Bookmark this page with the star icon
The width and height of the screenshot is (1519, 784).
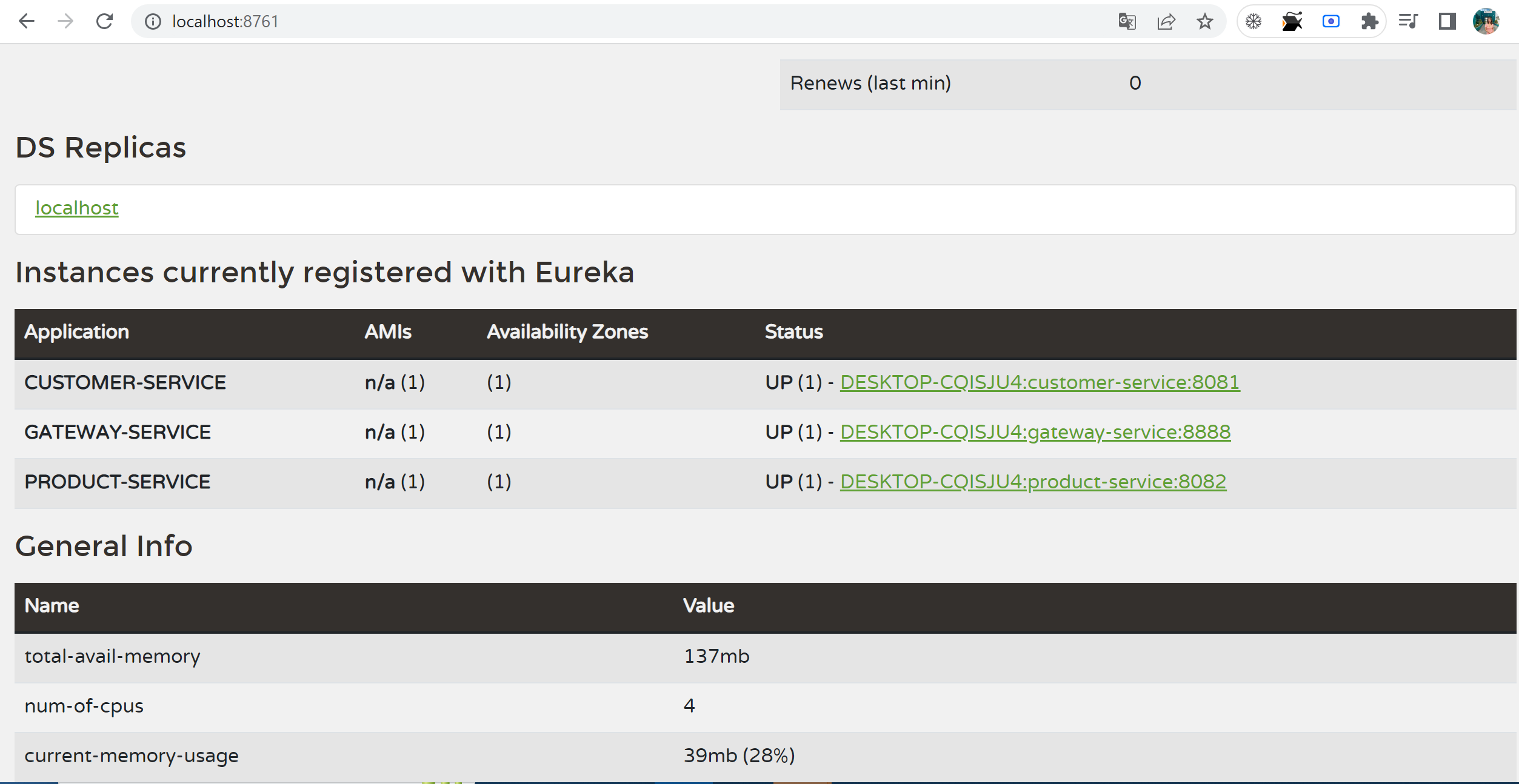1204,22
